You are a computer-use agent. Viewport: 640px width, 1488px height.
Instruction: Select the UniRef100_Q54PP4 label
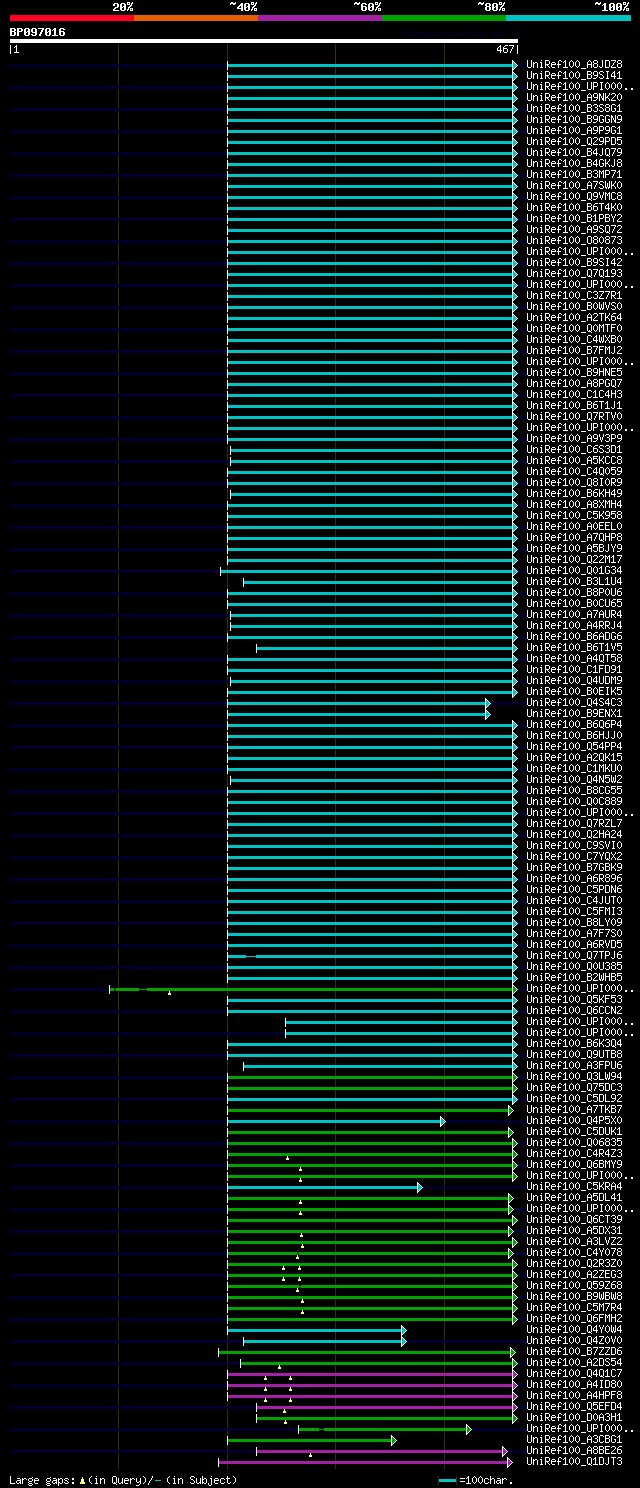(574, 746)
